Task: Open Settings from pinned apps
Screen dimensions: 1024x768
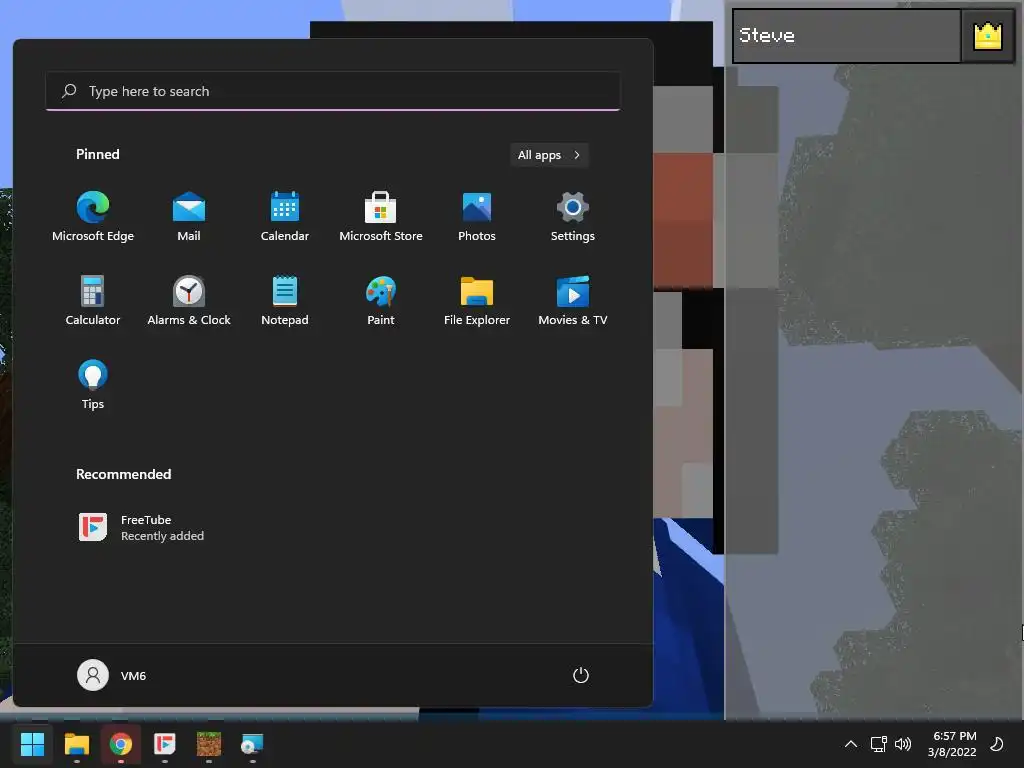Action: [x=573, y=217]
